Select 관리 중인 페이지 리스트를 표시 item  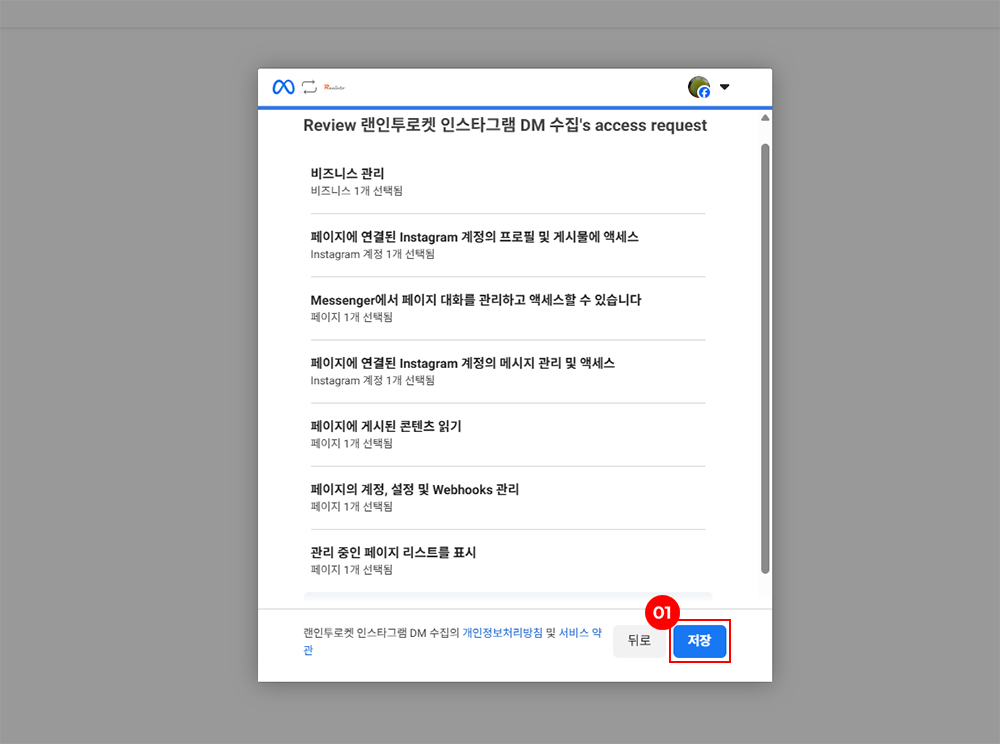pos(507,560)
